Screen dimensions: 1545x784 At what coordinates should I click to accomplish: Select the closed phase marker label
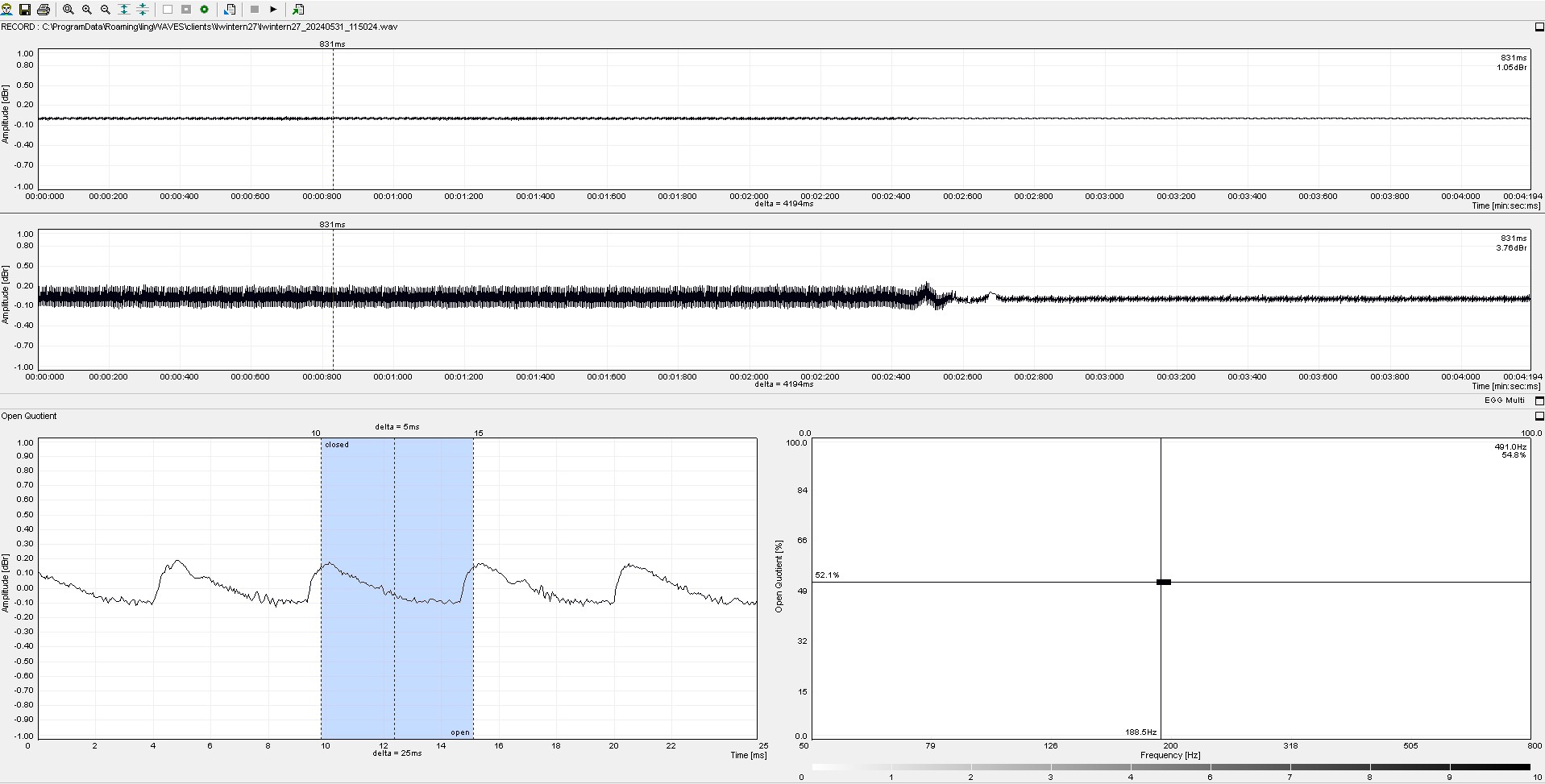click(x=337, y=445)
